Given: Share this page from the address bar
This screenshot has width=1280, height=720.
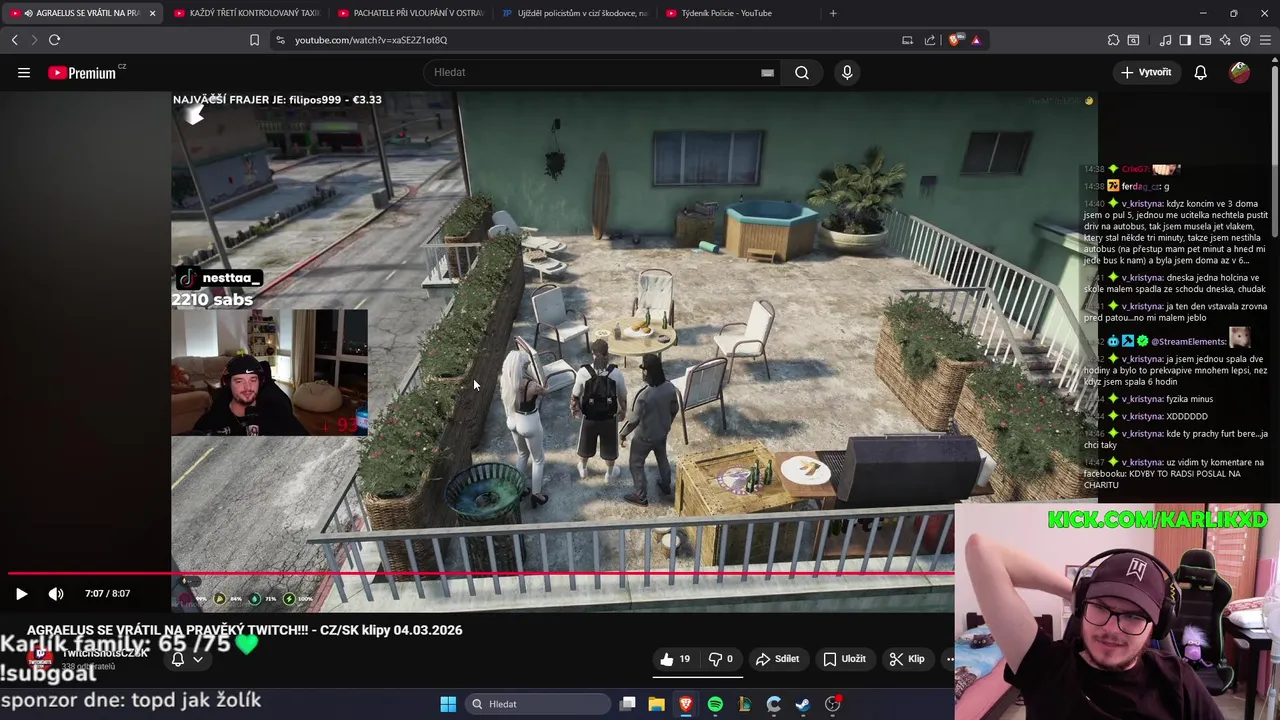Looking at the screenshot, I should coord(930,40).
